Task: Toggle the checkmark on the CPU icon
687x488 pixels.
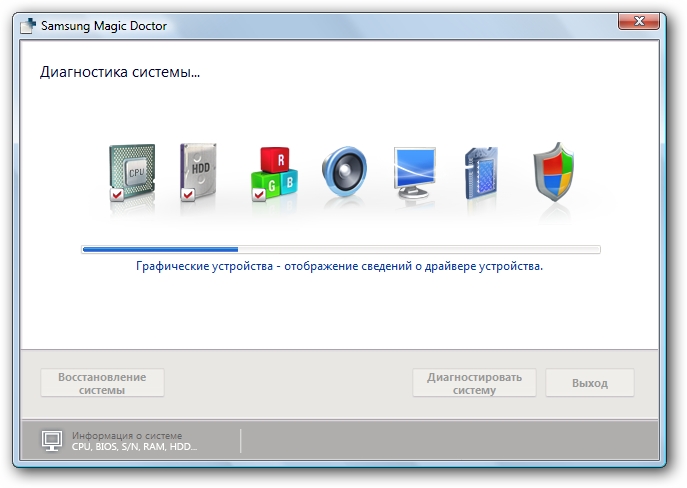Action: click(117, 194)
